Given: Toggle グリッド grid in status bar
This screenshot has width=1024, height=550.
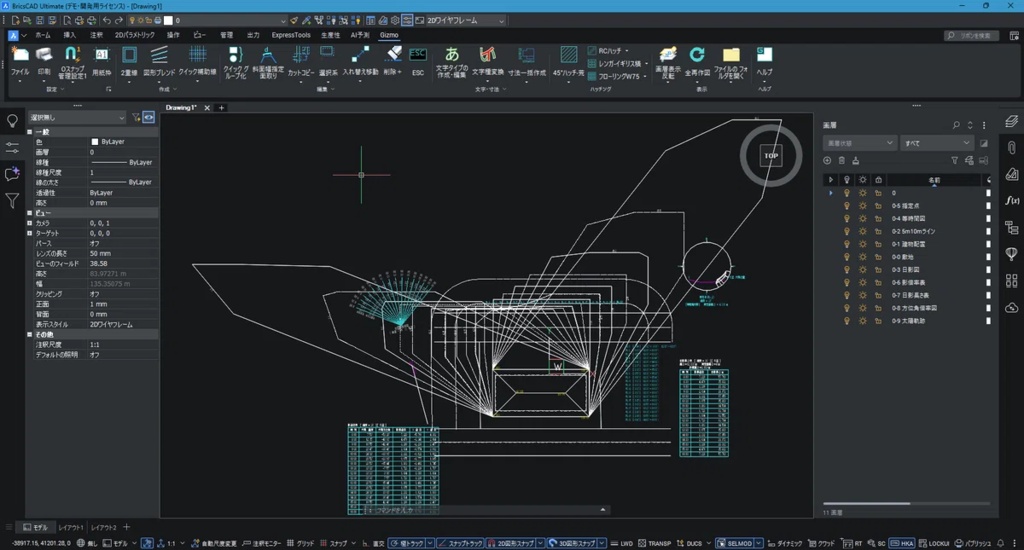Looking at the screenshot, I should 301,543.
